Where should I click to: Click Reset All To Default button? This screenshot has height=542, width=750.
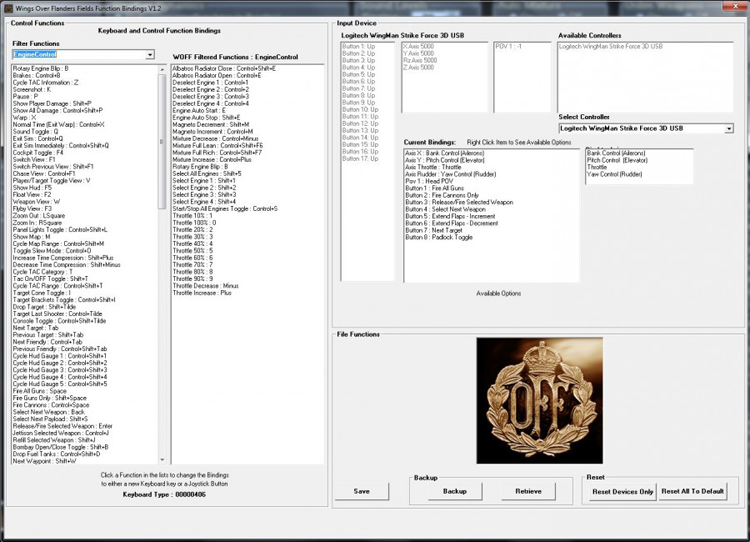(692, 491)
